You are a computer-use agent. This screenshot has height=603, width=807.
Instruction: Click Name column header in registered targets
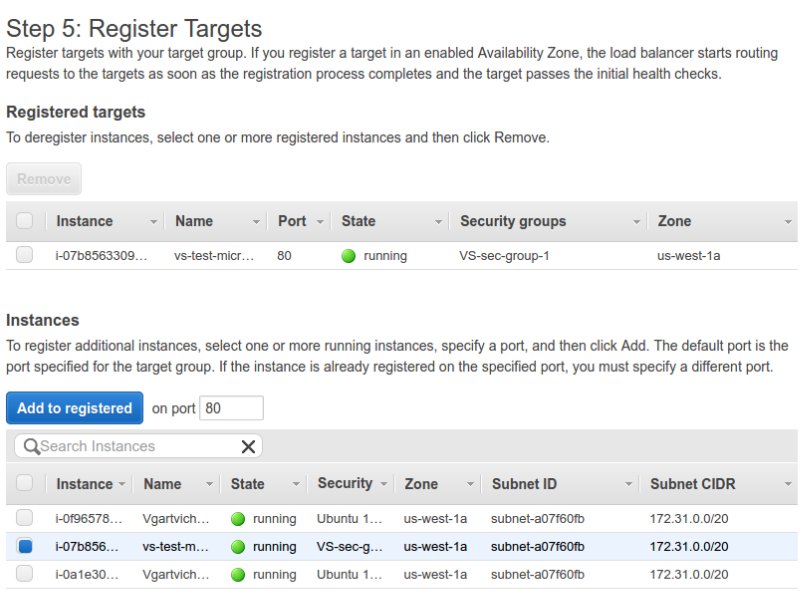(x=194, y=221)
